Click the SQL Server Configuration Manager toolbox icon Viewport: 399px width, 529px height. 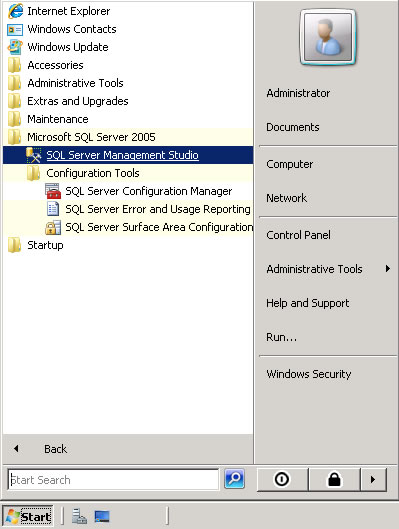click(53, 191)
